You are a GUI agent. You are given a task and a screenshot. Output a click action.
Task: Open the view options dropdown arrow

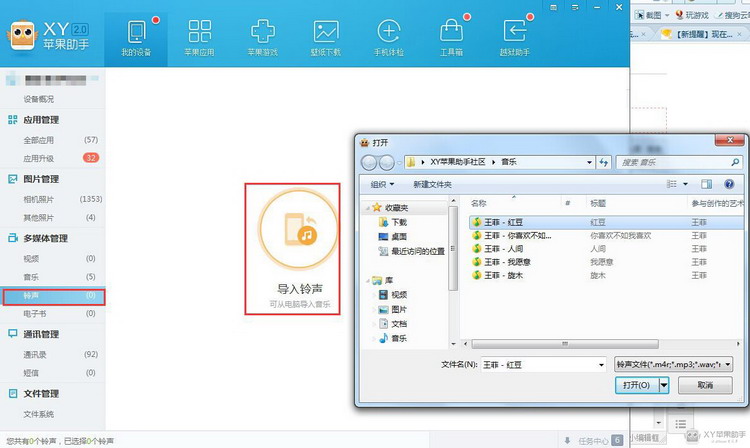[x=685, y=184]
